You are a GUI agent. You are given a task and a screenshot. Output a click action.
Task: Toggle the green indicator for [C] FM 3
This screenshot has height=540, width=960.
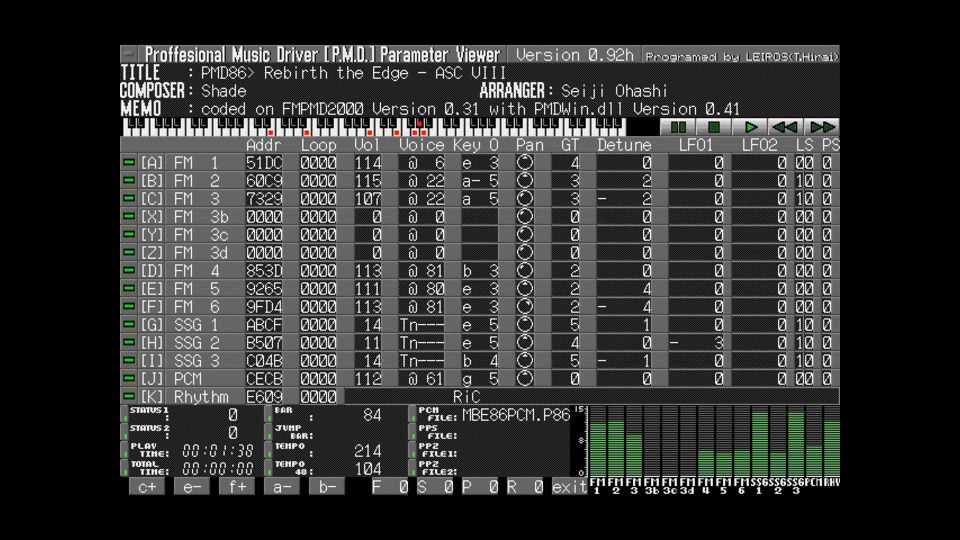point(129,198)
